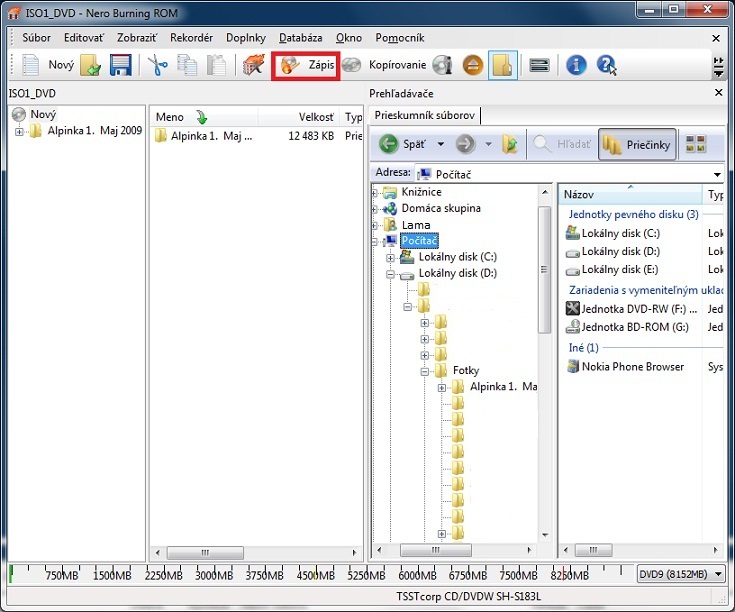Click the toolbar overflow chevron

click(718, 66)
